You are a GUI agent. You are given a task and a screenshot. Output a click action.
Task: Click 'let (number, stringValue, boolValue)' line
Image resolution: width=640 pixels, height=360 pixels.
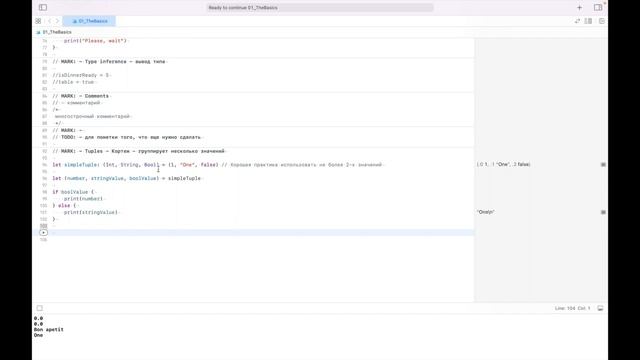[127, 178]
